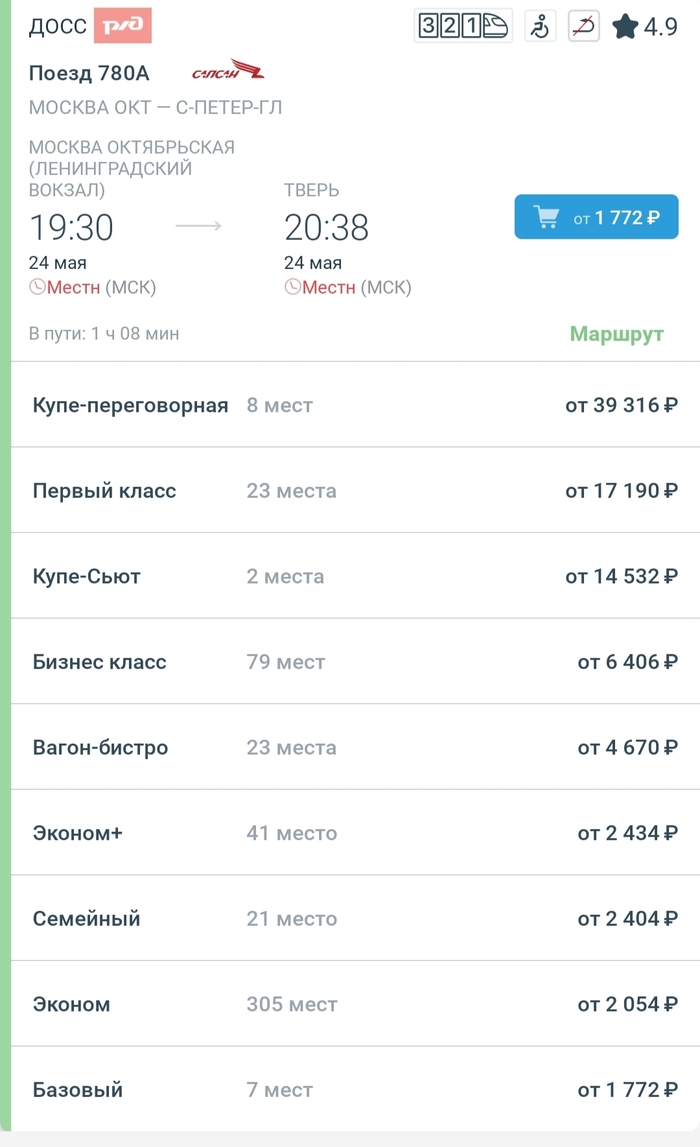Open the Маршрут route link
The width and height of the screenshot is (700, 1147).
(616, 334)
